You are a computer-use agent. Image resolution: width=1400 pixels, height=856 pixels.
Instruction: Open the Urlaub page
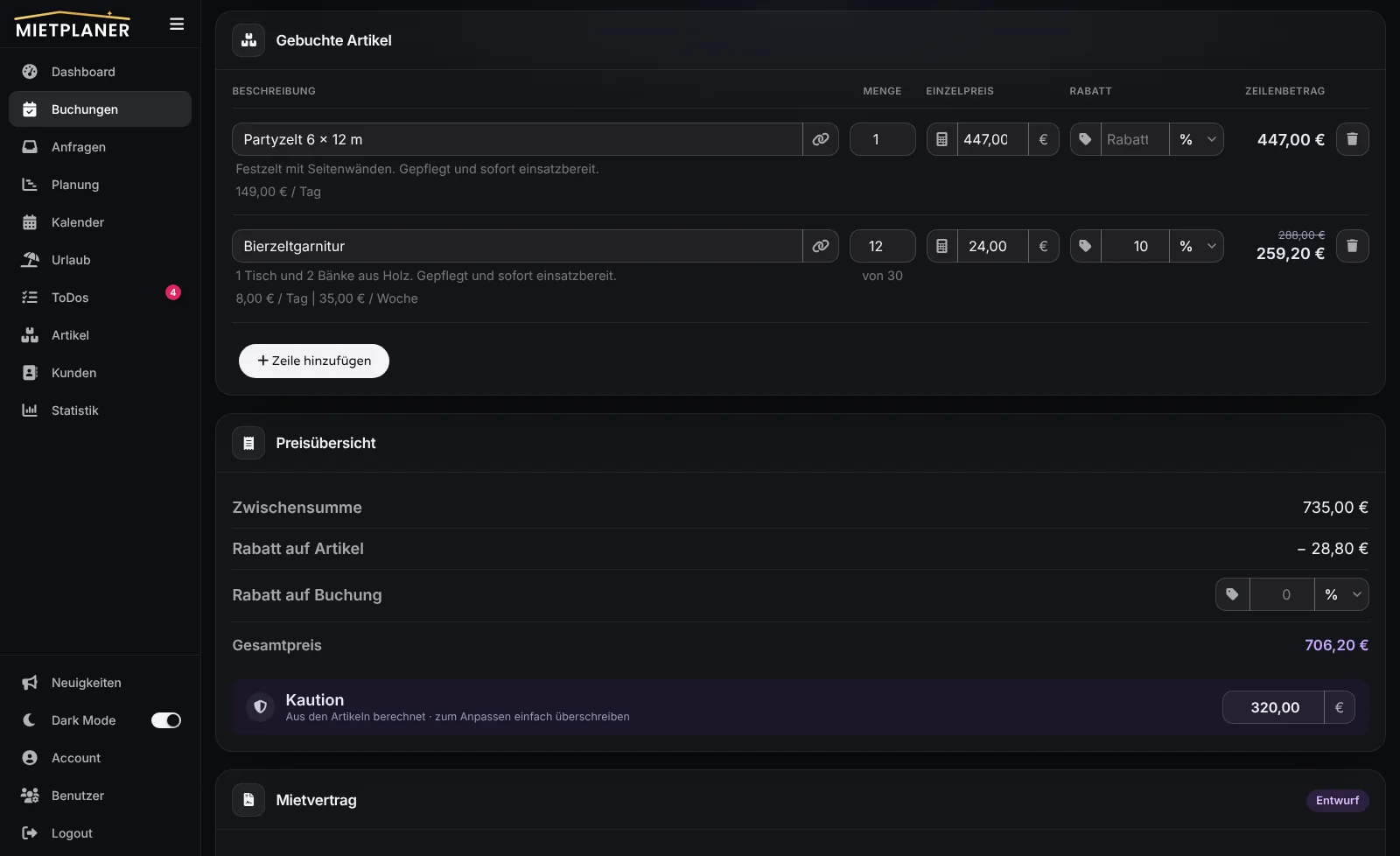tap(100, 260)
